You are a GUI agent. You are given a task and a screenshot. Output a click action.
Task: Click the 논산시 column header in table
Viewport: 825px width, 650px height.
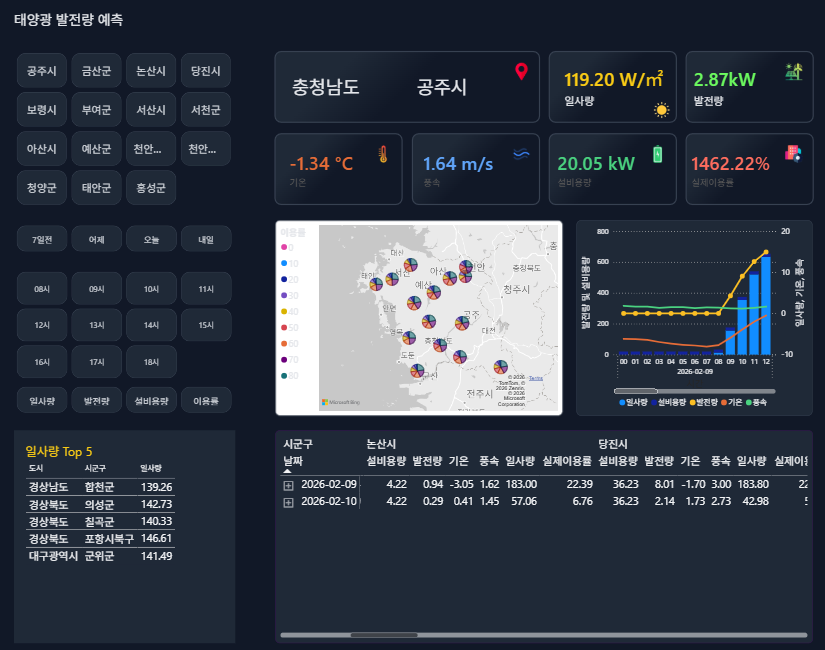click(x=381, y=444)
